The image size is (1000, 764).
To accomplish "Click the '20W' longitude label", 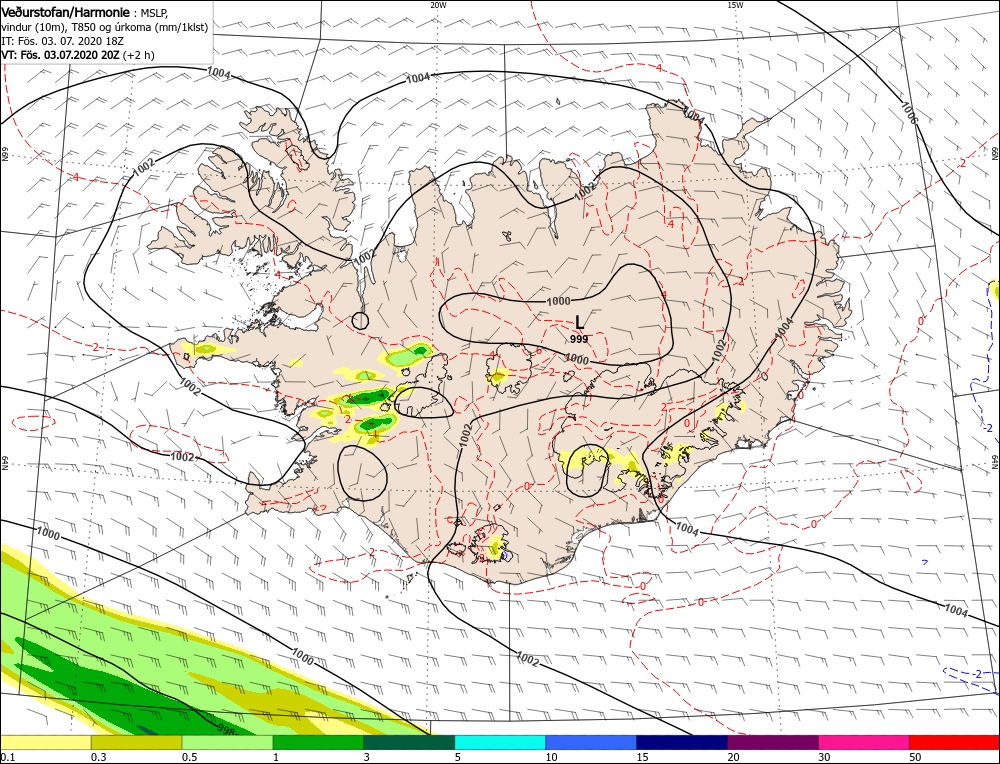I will coord(438,5).
